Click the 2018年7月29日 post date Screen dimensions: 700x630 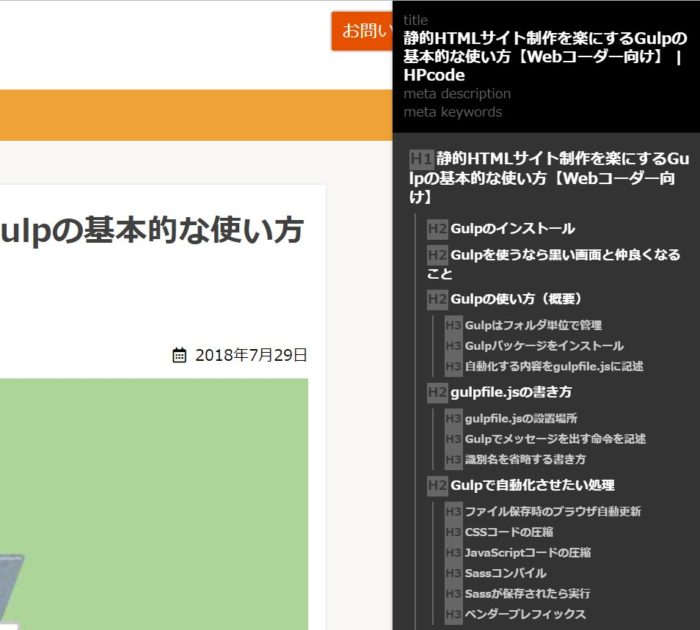pos(251,355)
